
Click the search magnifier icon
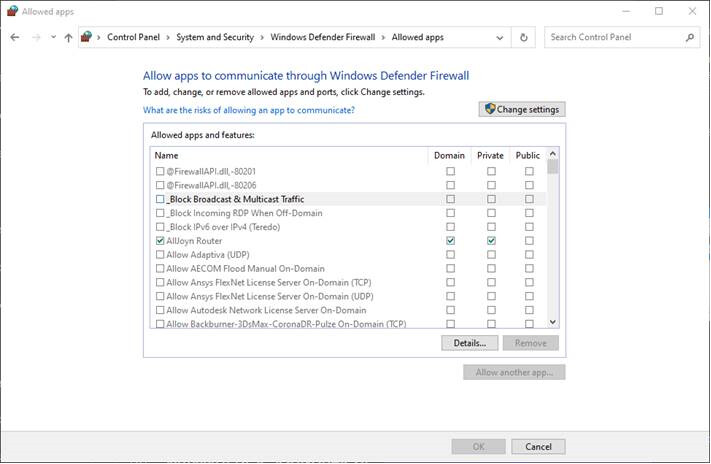(690, 37)
